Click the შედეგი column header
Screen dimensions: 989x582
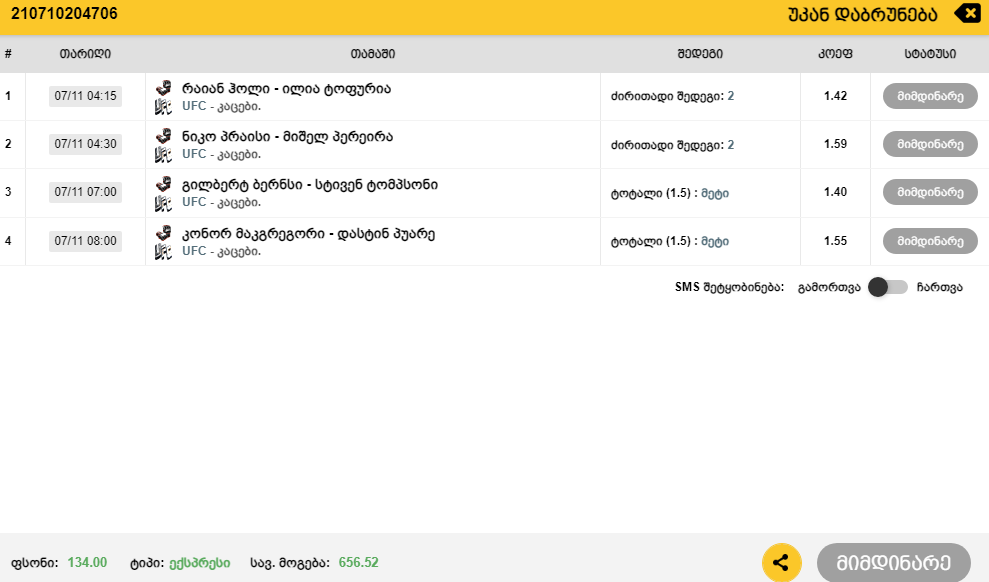700,54
